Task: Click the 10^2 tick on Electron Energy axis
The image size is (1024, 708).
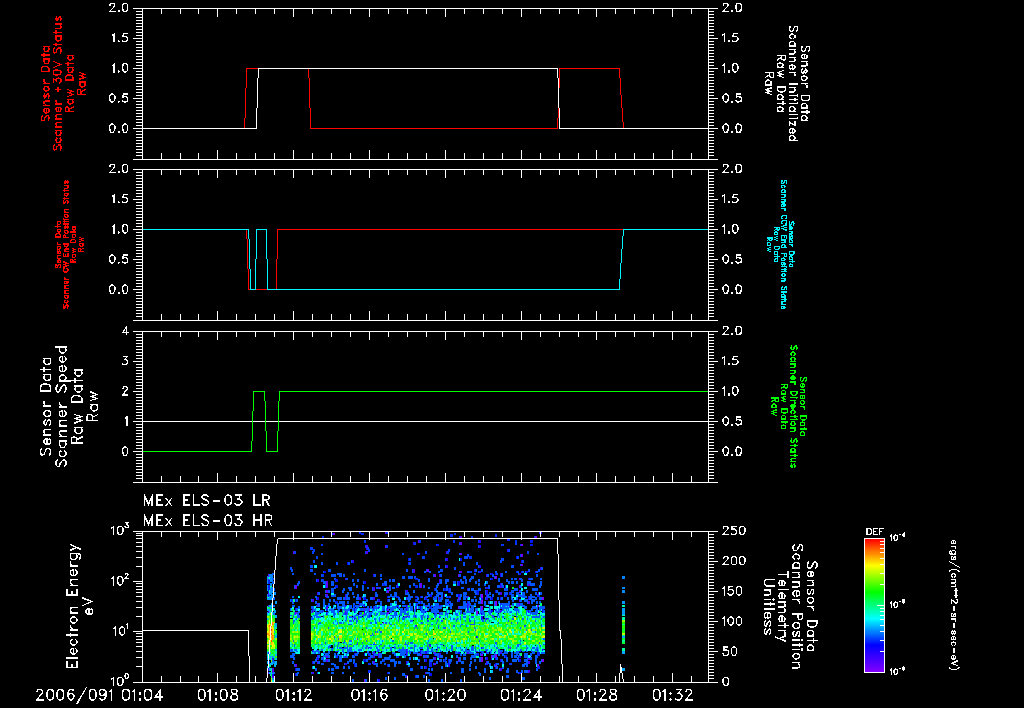Action: click(120, 581)
